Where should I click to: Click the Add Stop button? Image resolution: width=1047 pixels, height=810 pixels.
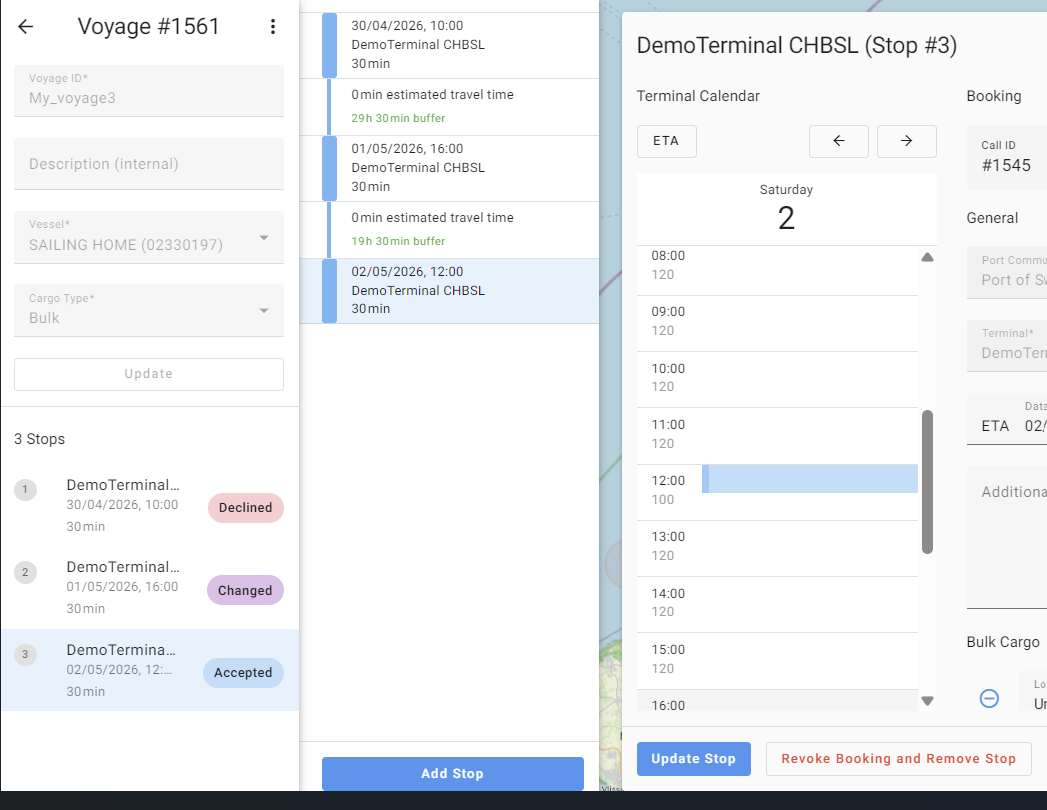click(x=452, y=773)
